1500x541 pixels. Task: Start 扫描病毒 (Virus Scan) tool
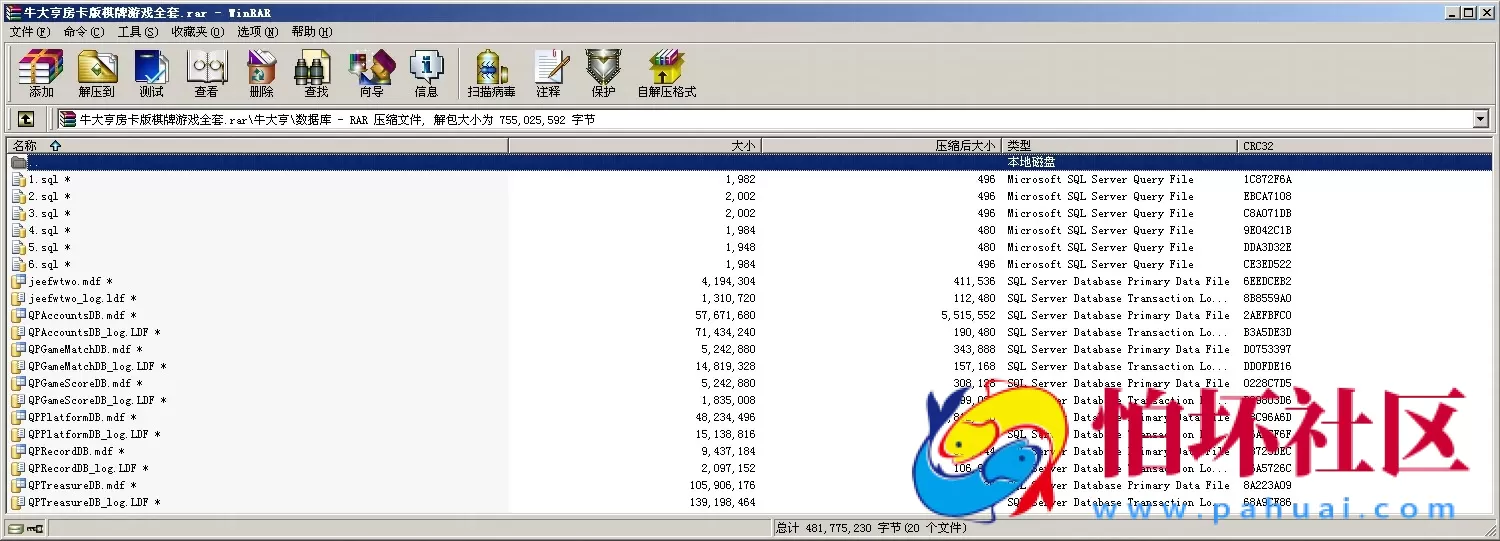point(491,73)
